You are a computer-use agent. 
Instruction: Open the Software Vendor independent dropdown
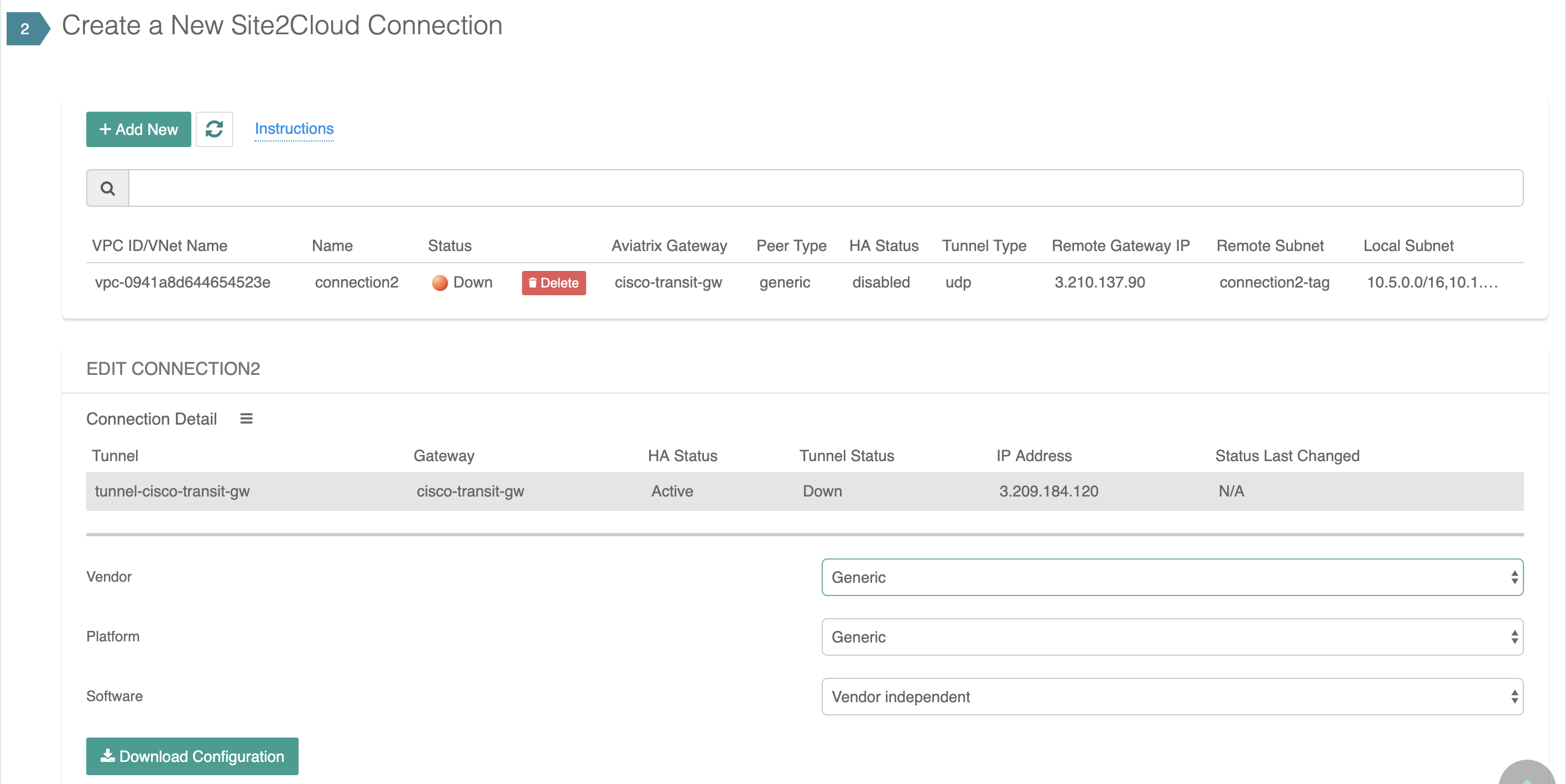[1172, 696]
